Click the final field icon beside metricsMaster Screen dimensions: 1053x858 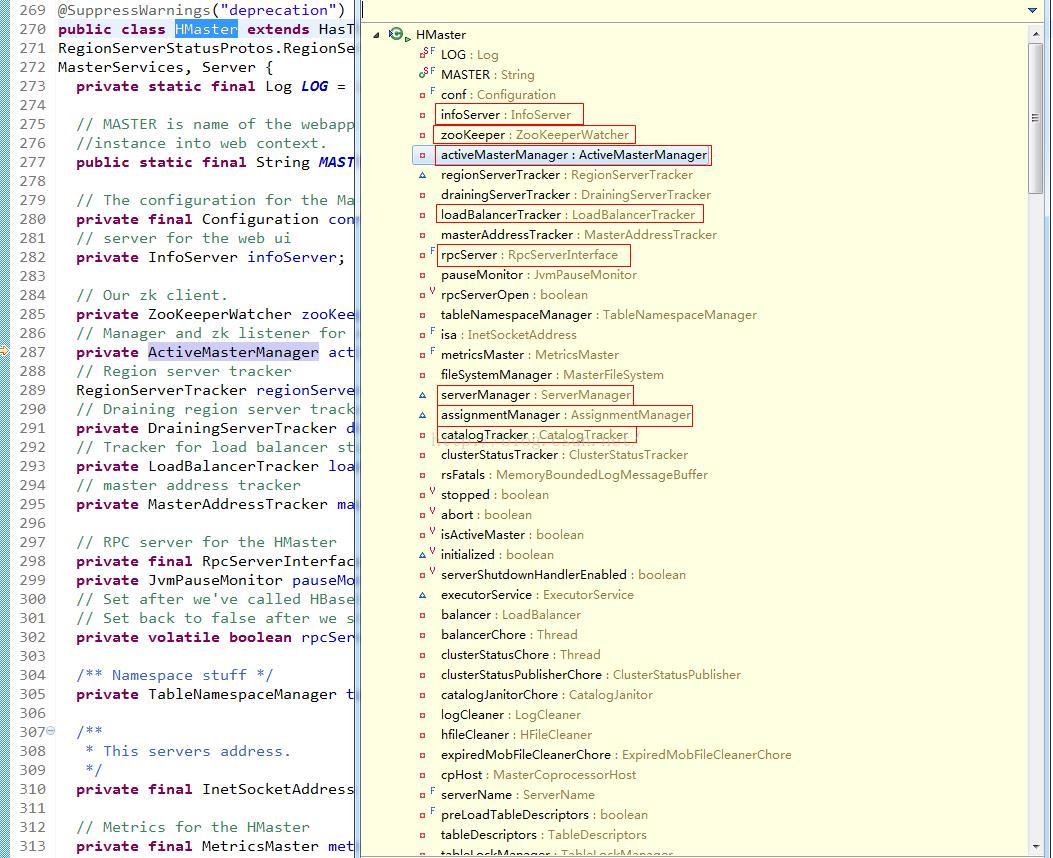click(x=426, y=353)
